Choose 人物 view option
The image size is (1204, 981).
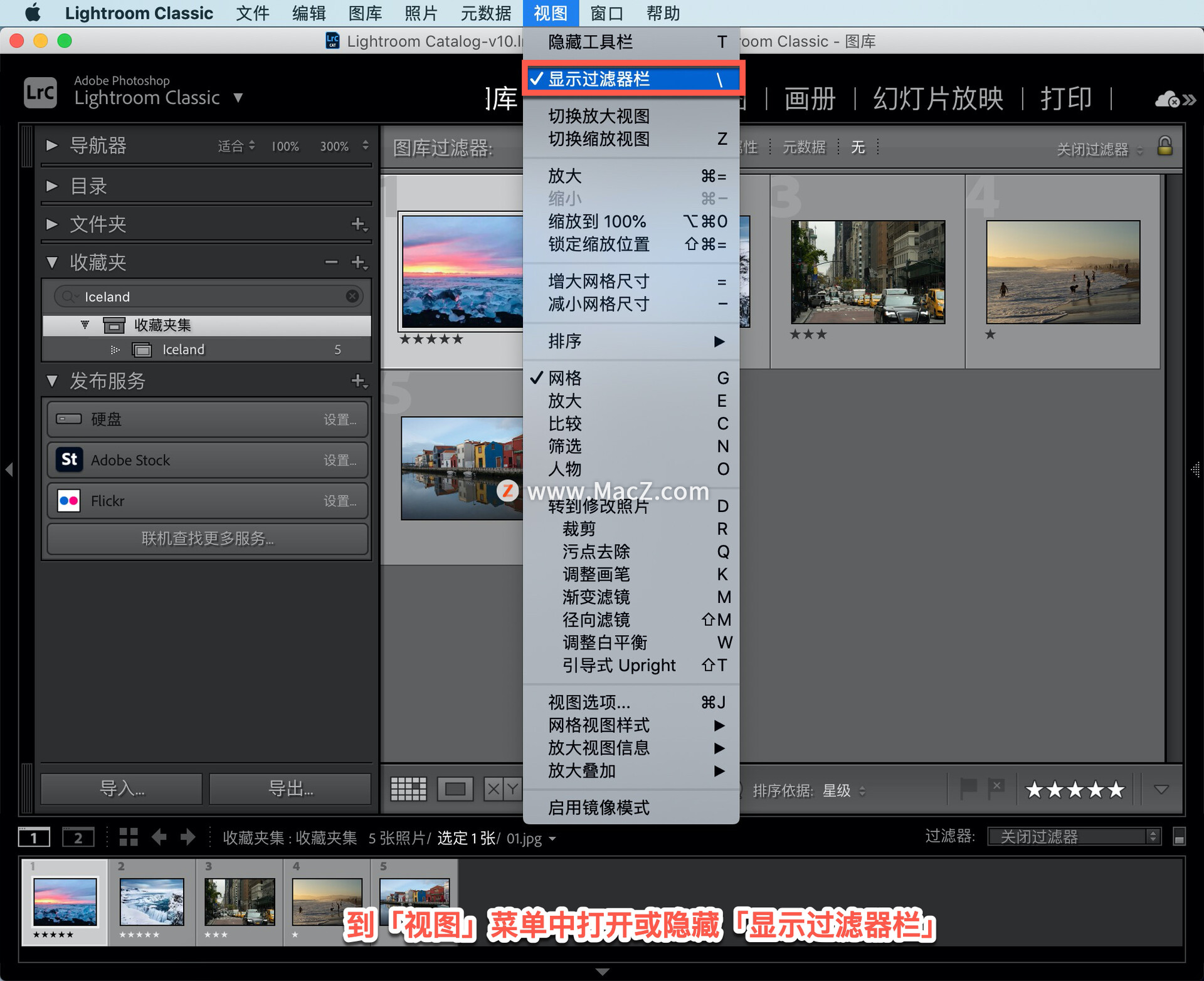click(x=631, y=469)
